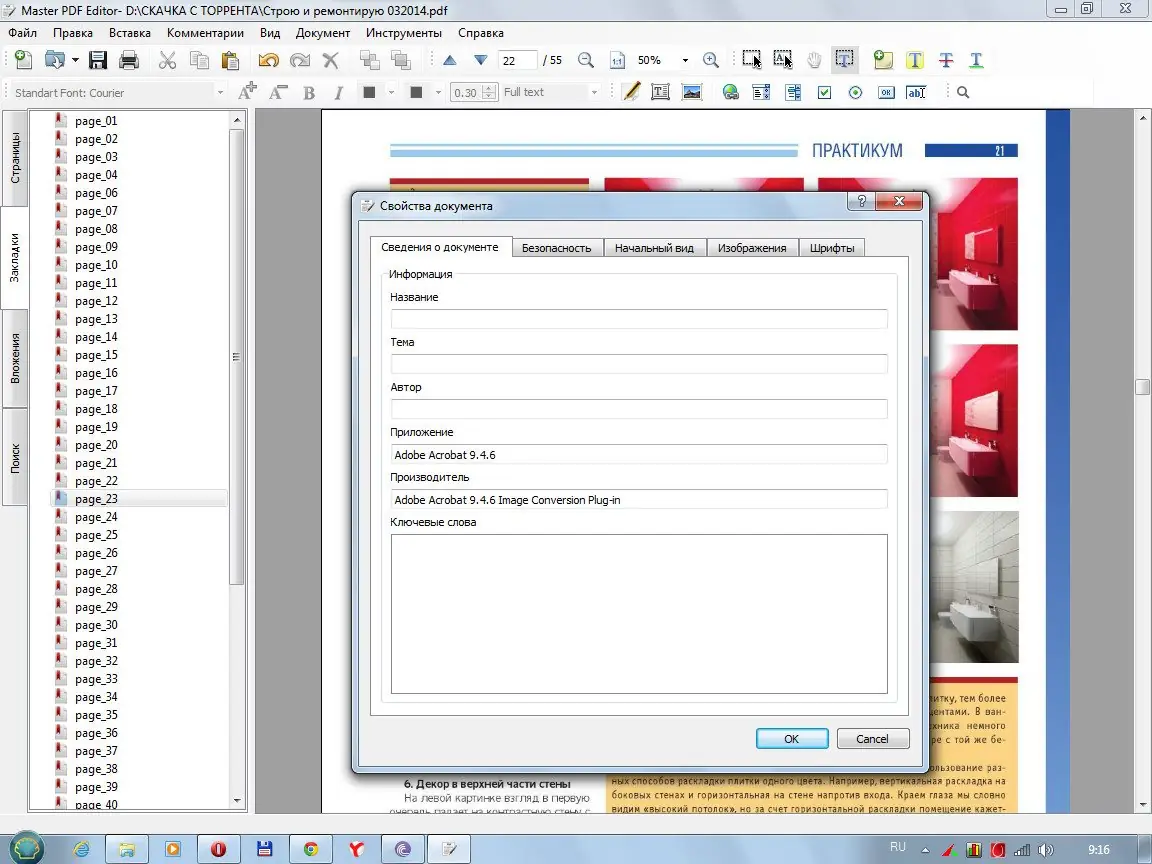Image resolution: width=1152 pixels, height=864 pixels.
Task: Click the Автор input field
Action: [638, 408]
